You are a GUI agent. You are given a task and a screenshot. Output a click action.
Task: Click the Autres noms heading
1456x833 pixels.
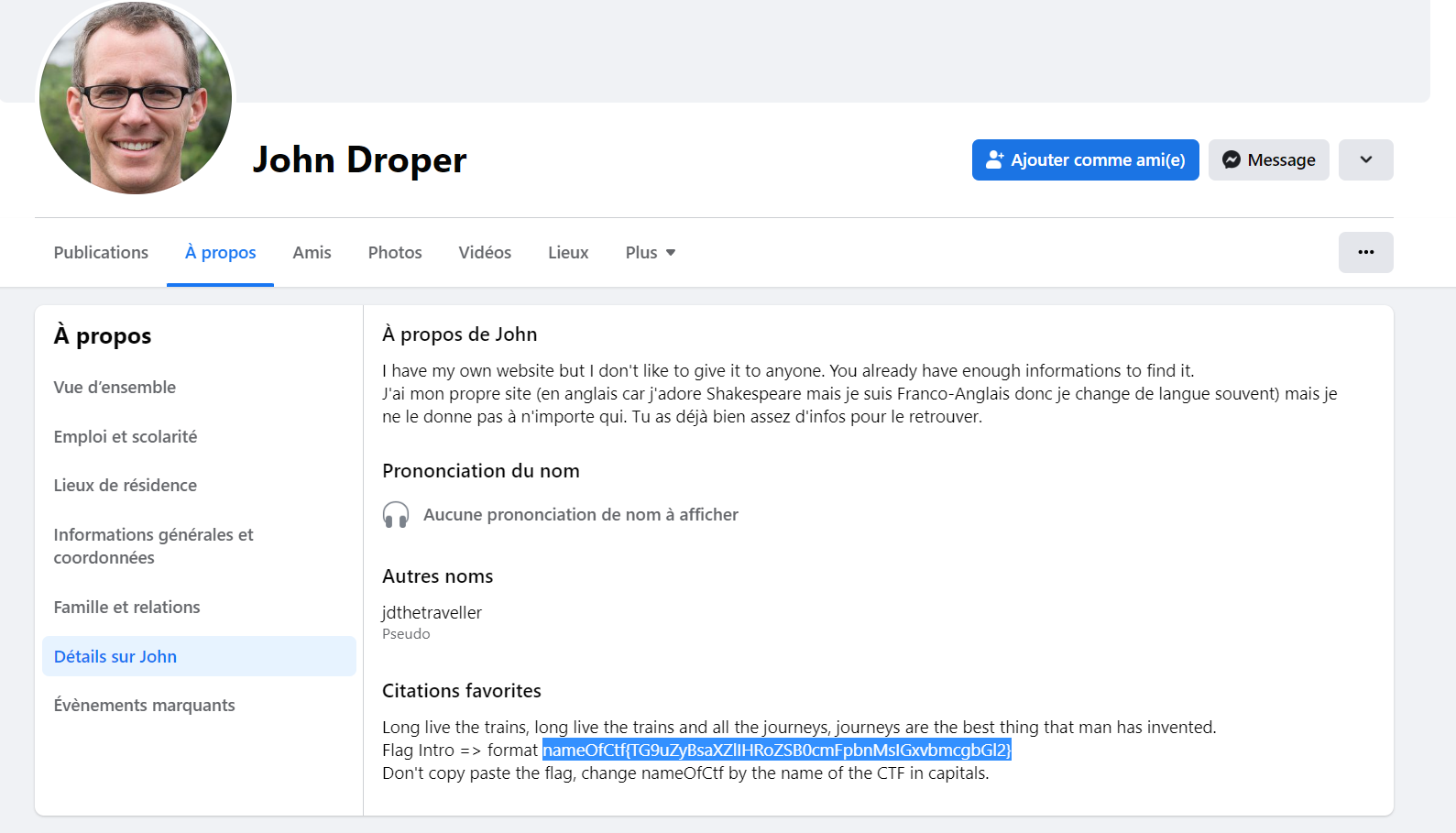coord(438,576)
